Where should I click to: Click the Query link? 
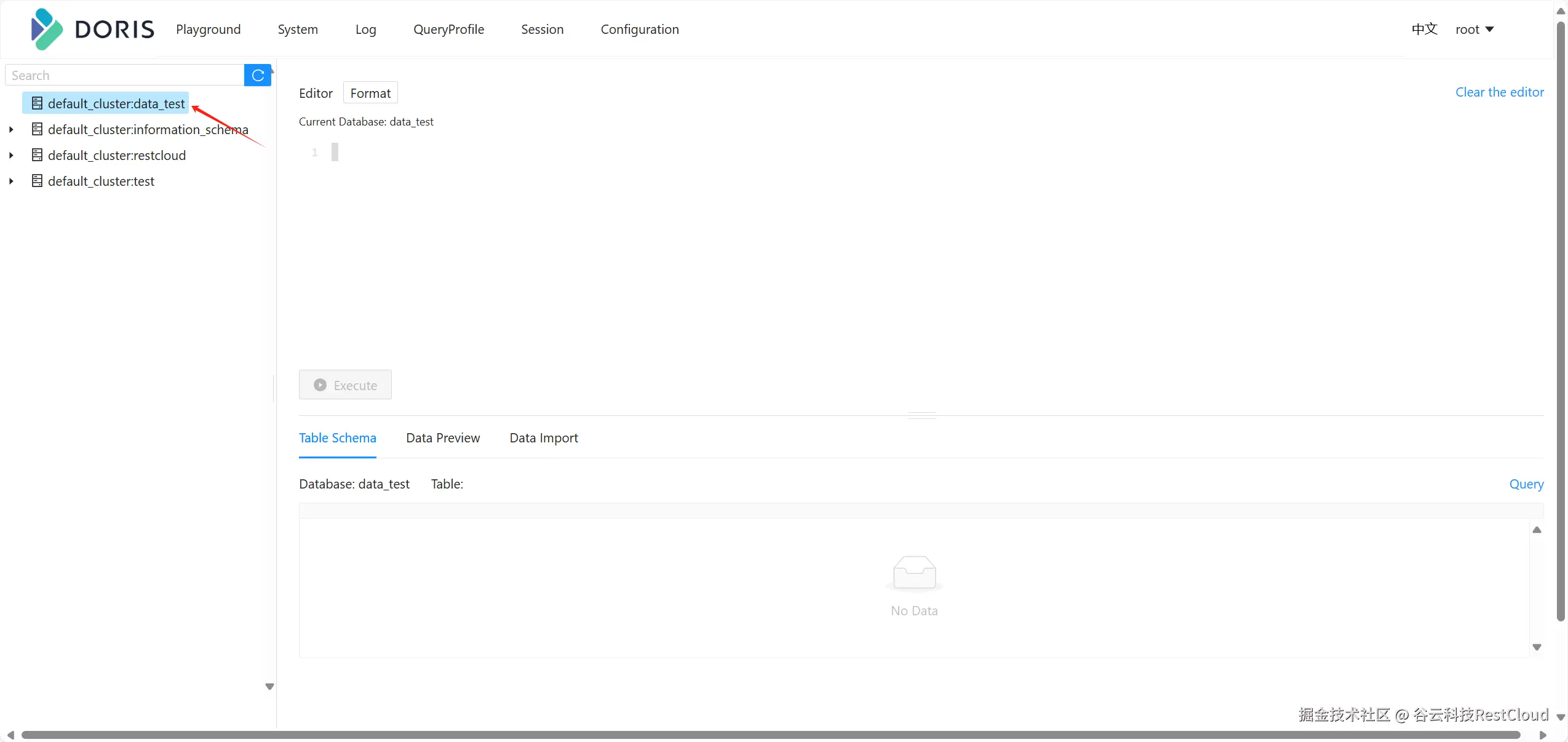point(1526,484)
